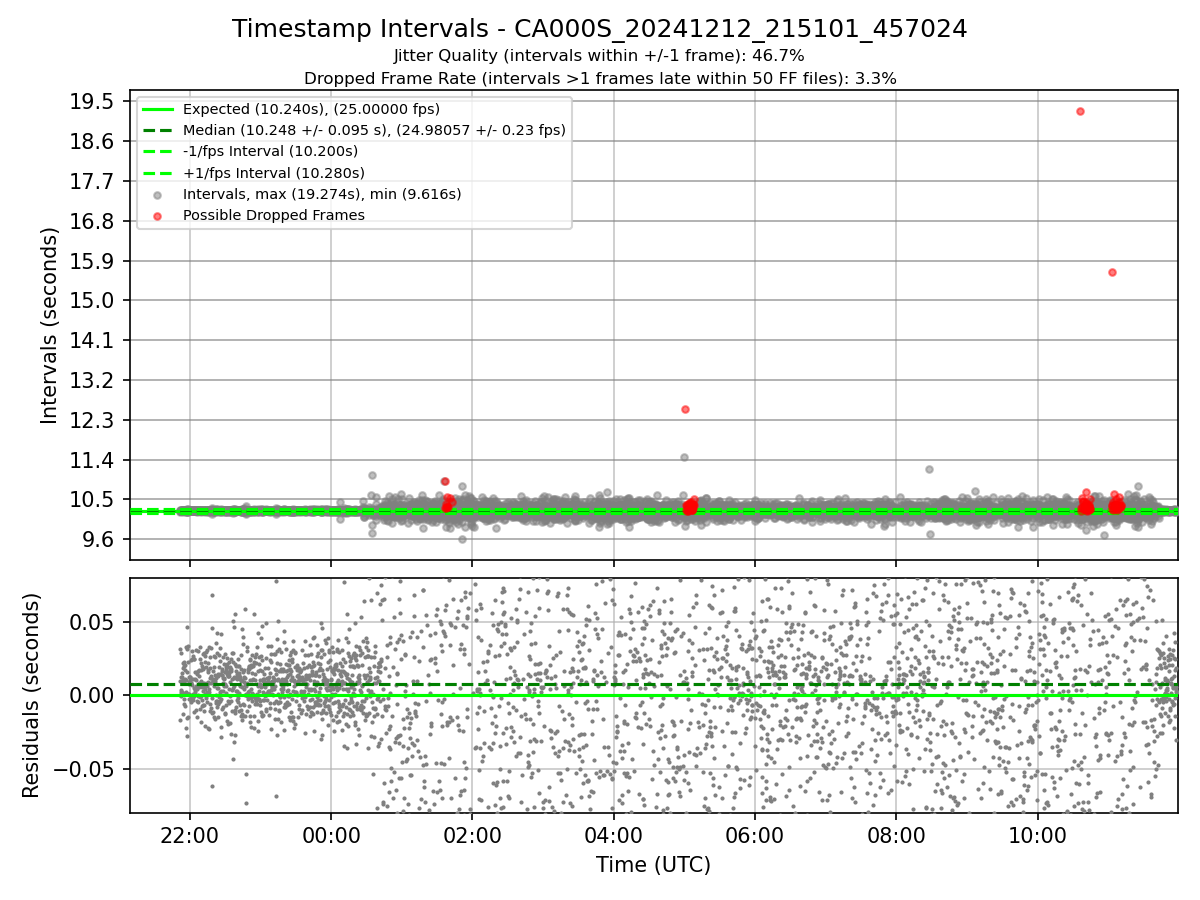Click the 11.4 y-axis tick label
The image size is (1200, 900).
92,460
